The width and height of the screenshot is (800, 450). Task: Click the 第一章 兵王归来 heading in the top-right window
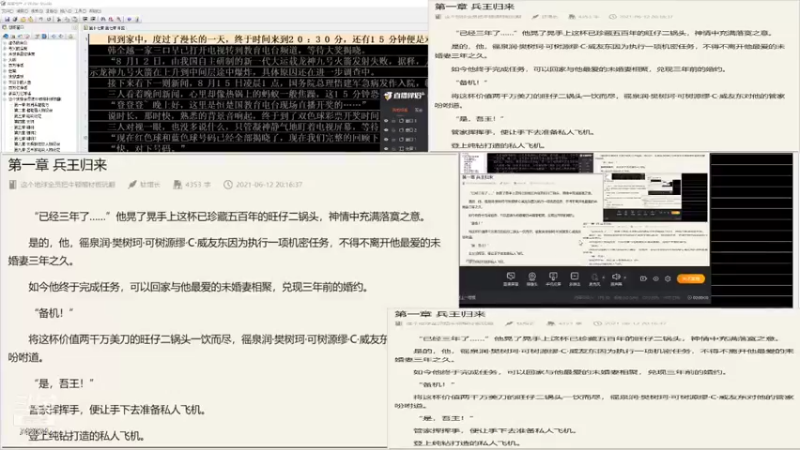[x=474, y=7]
